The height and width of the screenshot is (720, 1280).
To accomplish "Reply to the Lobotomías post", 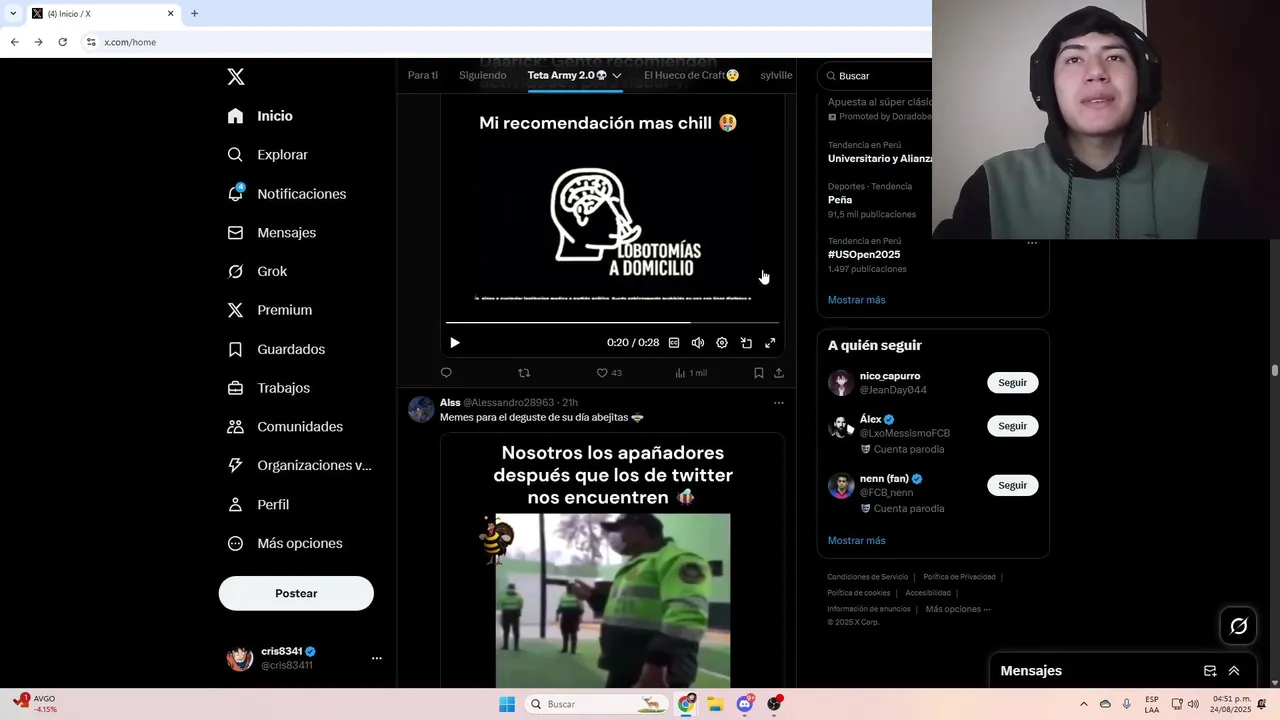I will pos(446,373).
